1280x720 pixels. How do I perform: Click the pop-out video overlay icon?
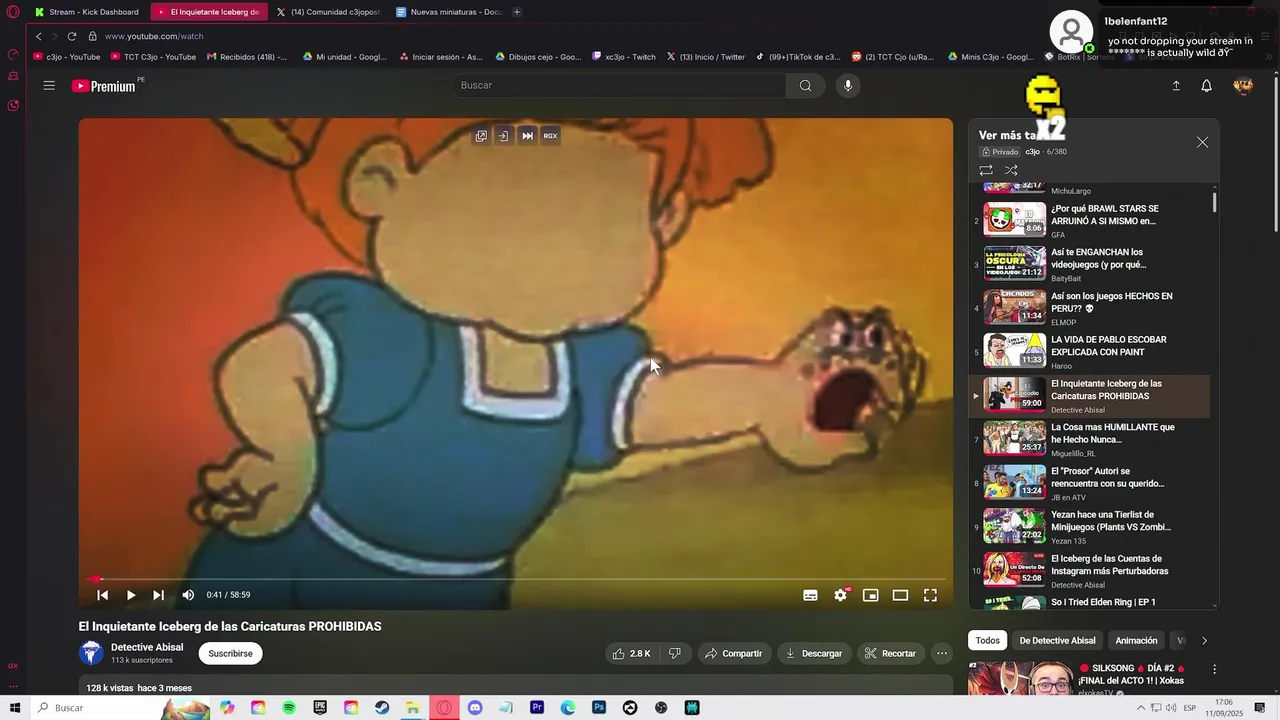[x=481, y=136]
